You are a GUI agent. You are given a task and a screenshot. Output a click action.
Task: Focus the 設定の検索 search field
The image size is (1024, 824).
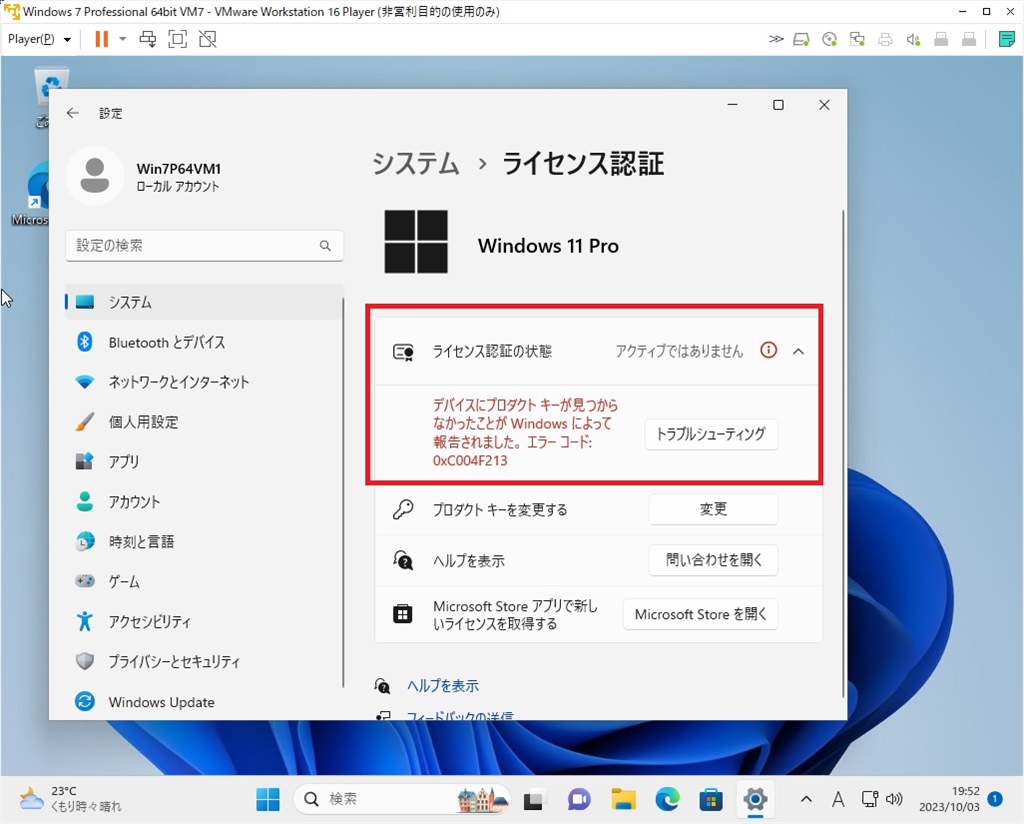point(204,246)
